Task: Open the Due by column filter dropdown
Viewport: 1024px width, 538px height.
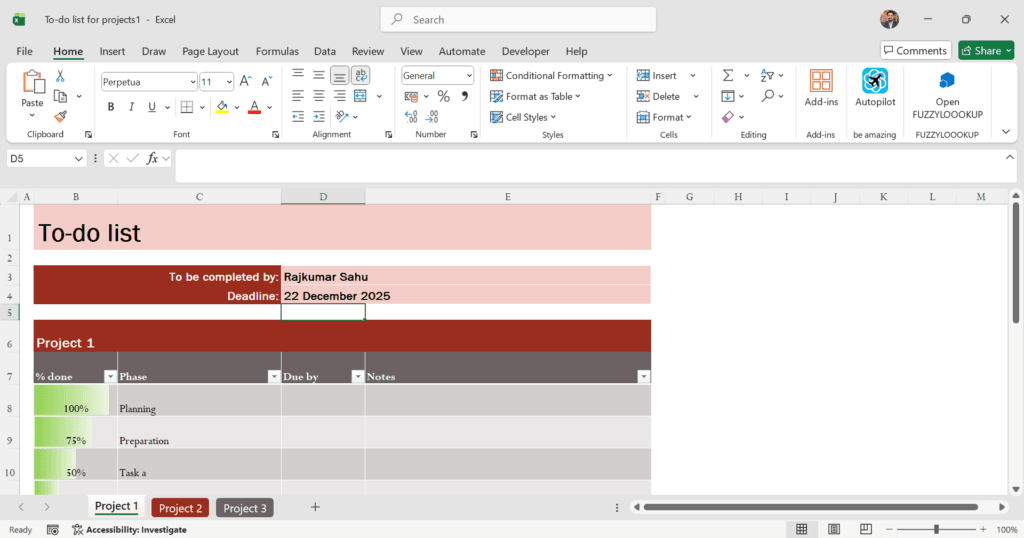Action: click(x=358, y=377)
